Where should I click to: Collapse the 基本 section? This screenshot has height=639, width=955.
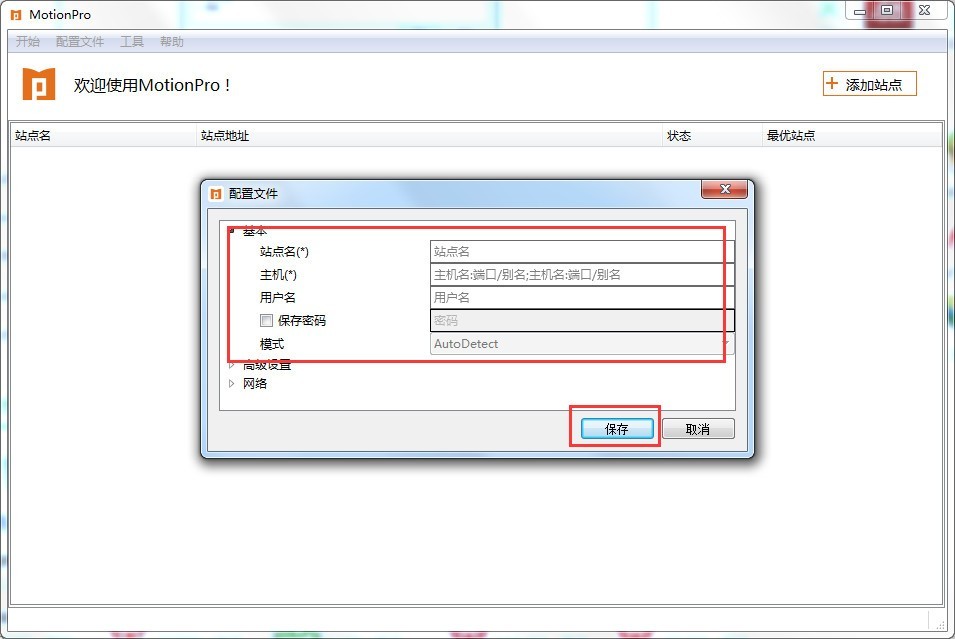click(232, 229)
